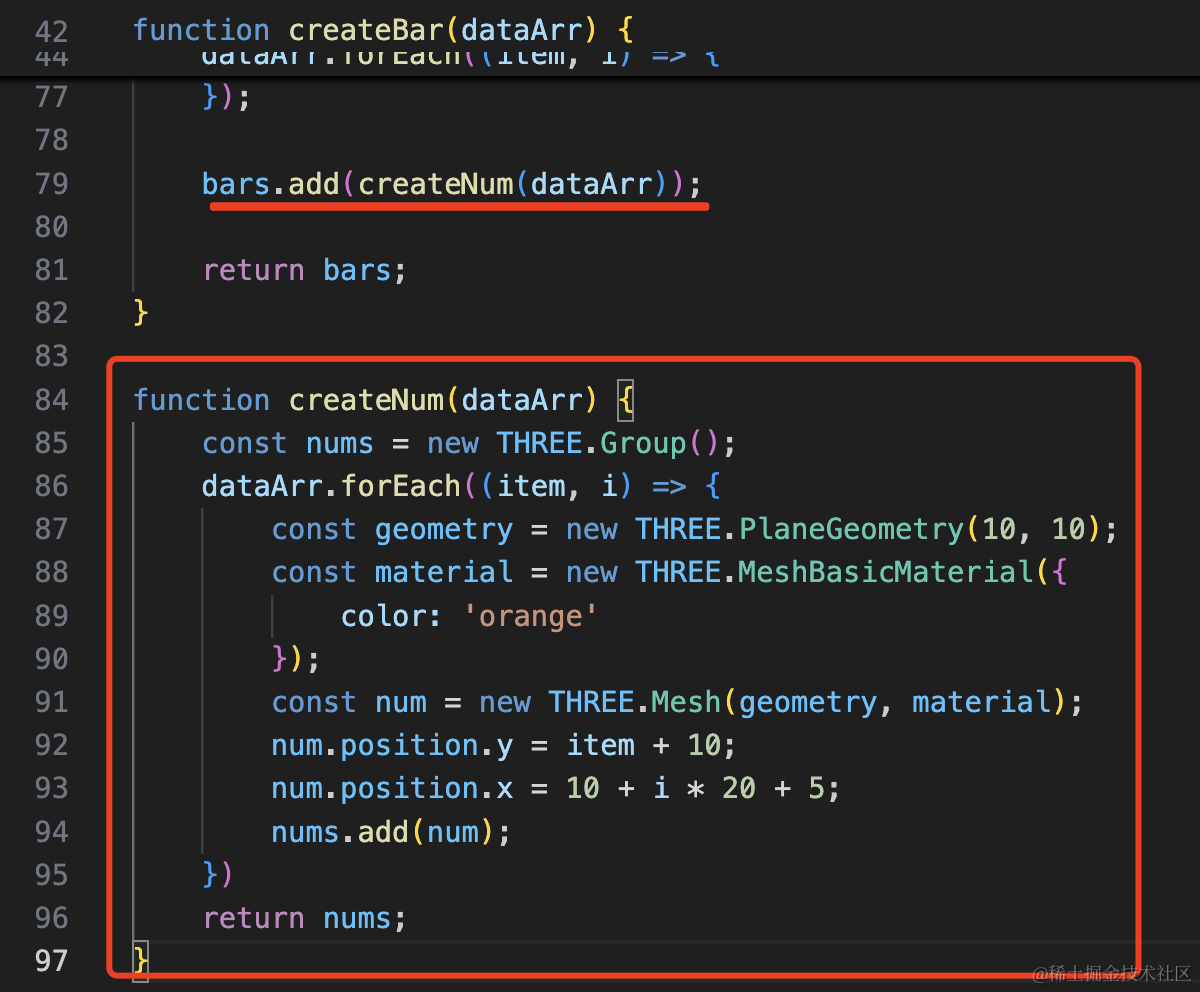Click 'return nums;' statement

coord(305,918)
